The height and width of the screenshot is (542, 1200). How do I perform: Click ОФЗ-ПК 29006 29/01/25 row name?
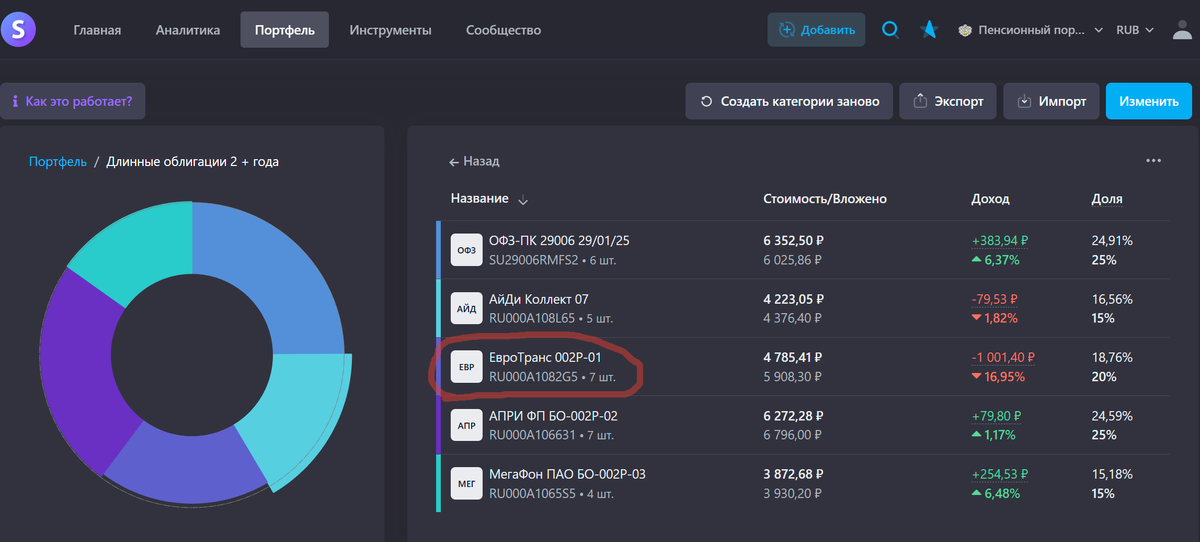pyautogui.click(x=559, y=241)
